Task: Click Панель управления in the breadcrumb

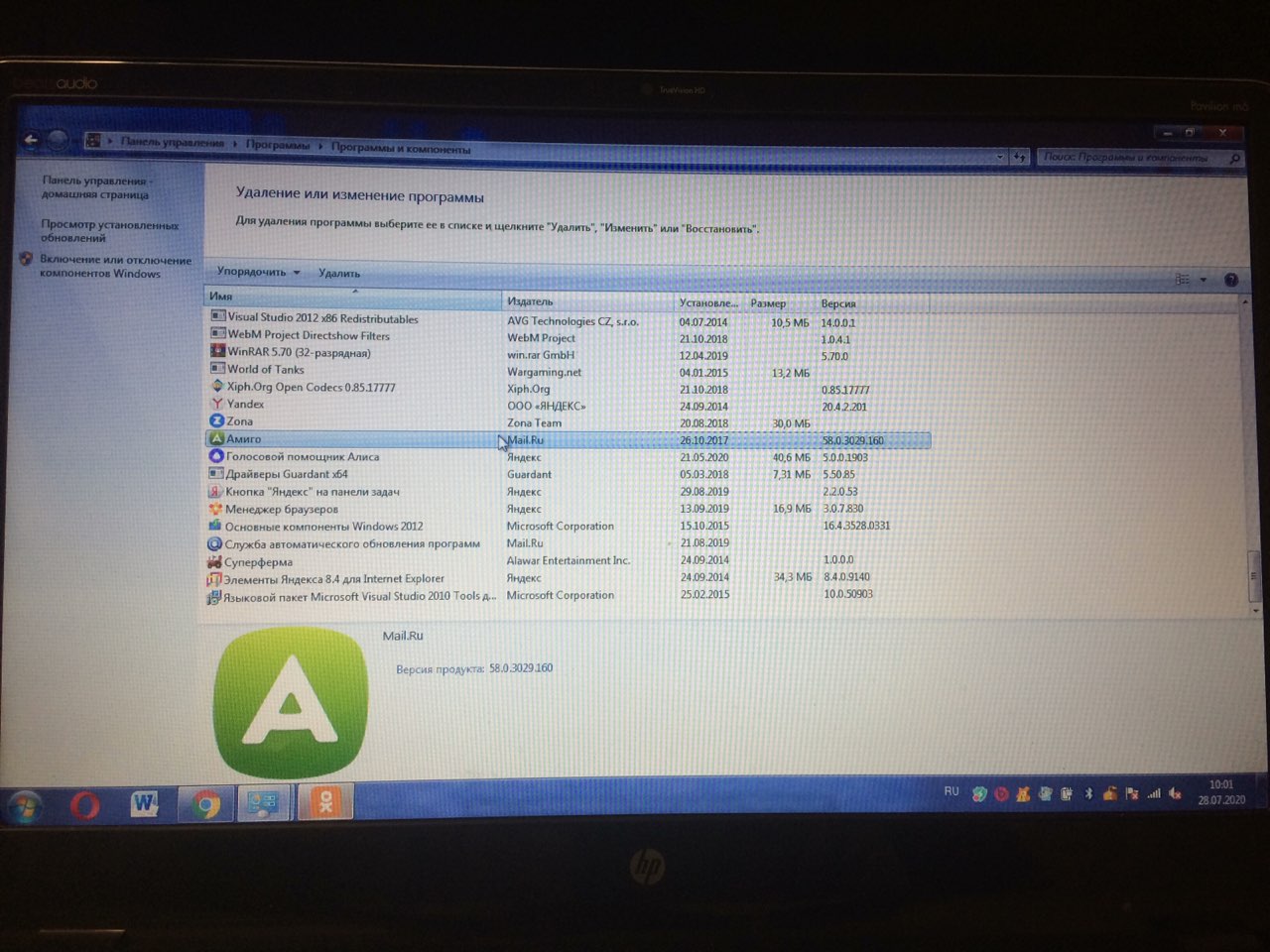Action: coord(173,142)
